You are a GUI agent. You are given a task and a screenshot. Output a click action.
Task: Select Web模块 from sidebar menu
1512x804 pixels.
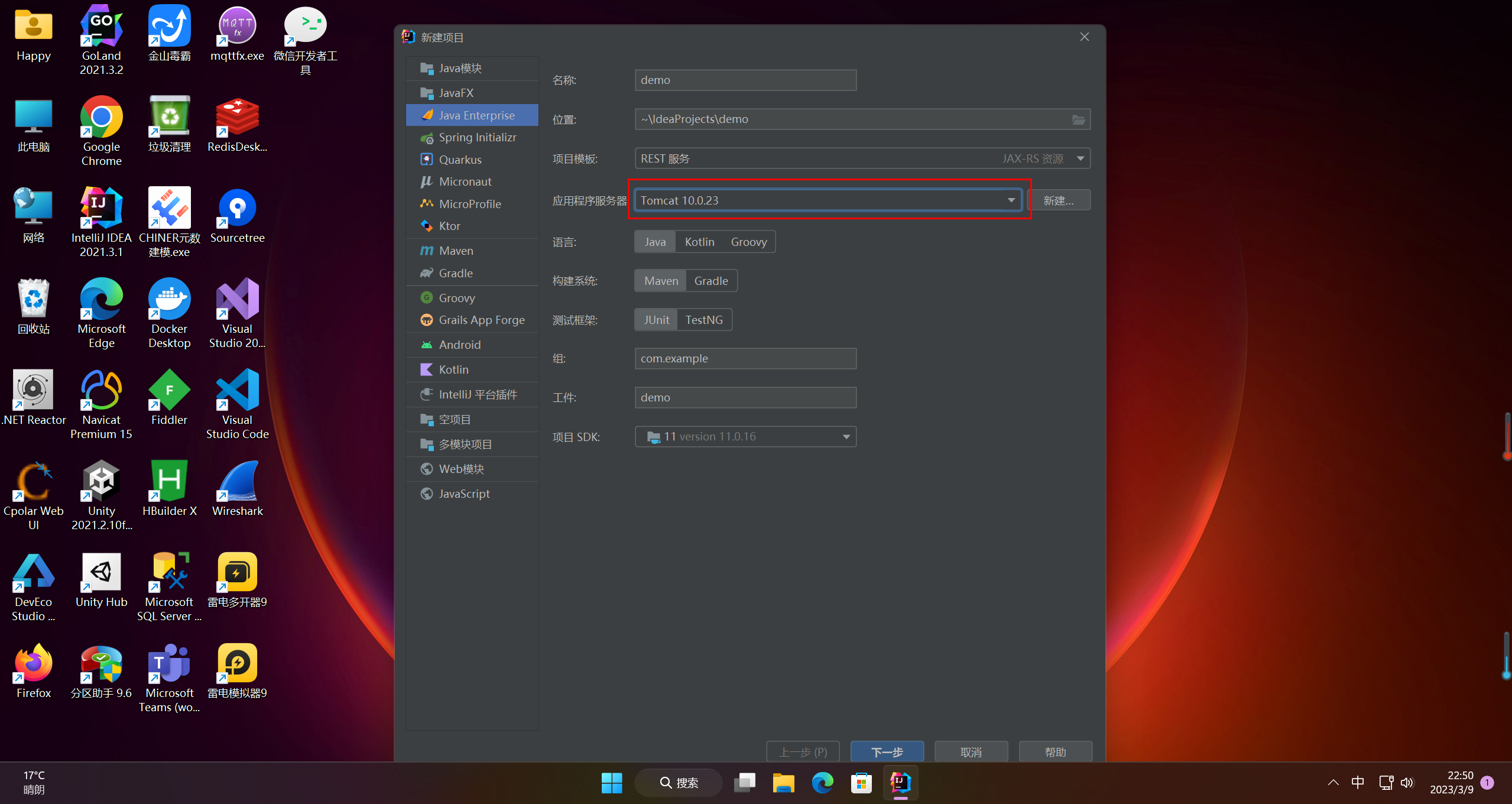coord(462,469)
